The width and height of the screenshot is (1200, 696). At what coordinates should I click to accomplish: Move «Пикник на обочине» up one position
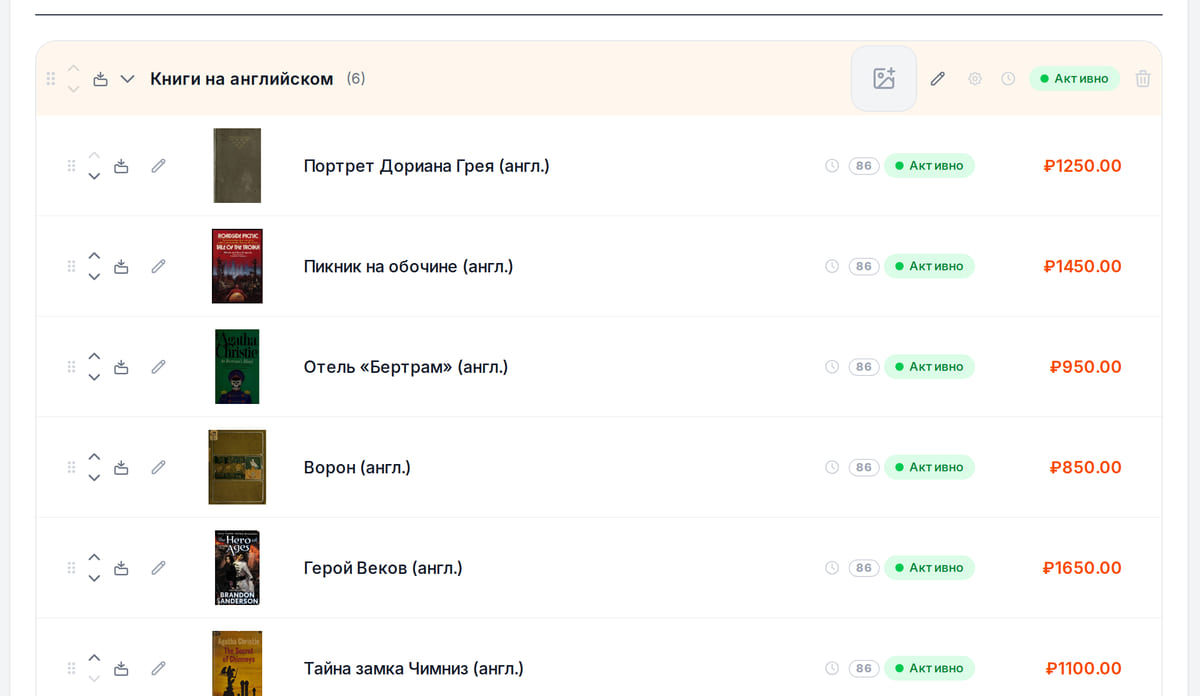pyautogui.click(x=94, y=256)
